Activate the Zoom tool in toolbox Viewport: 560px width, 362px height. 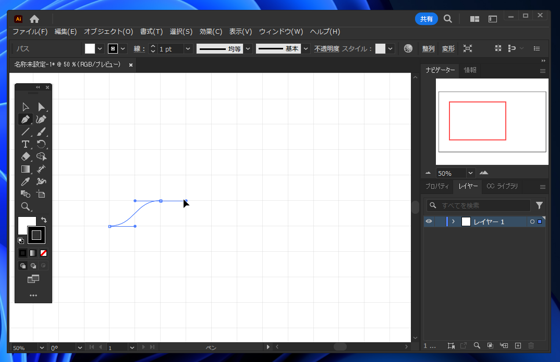coord(25,207)
